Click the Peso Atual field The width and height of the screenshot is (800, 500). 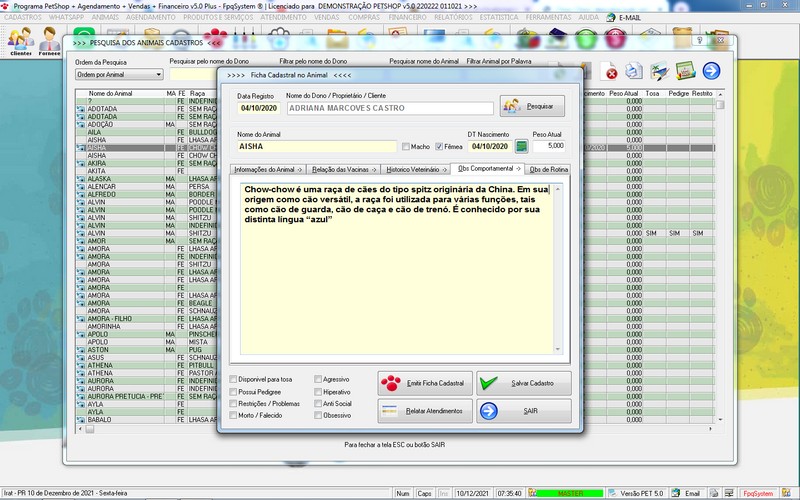(x=549, y=146)
